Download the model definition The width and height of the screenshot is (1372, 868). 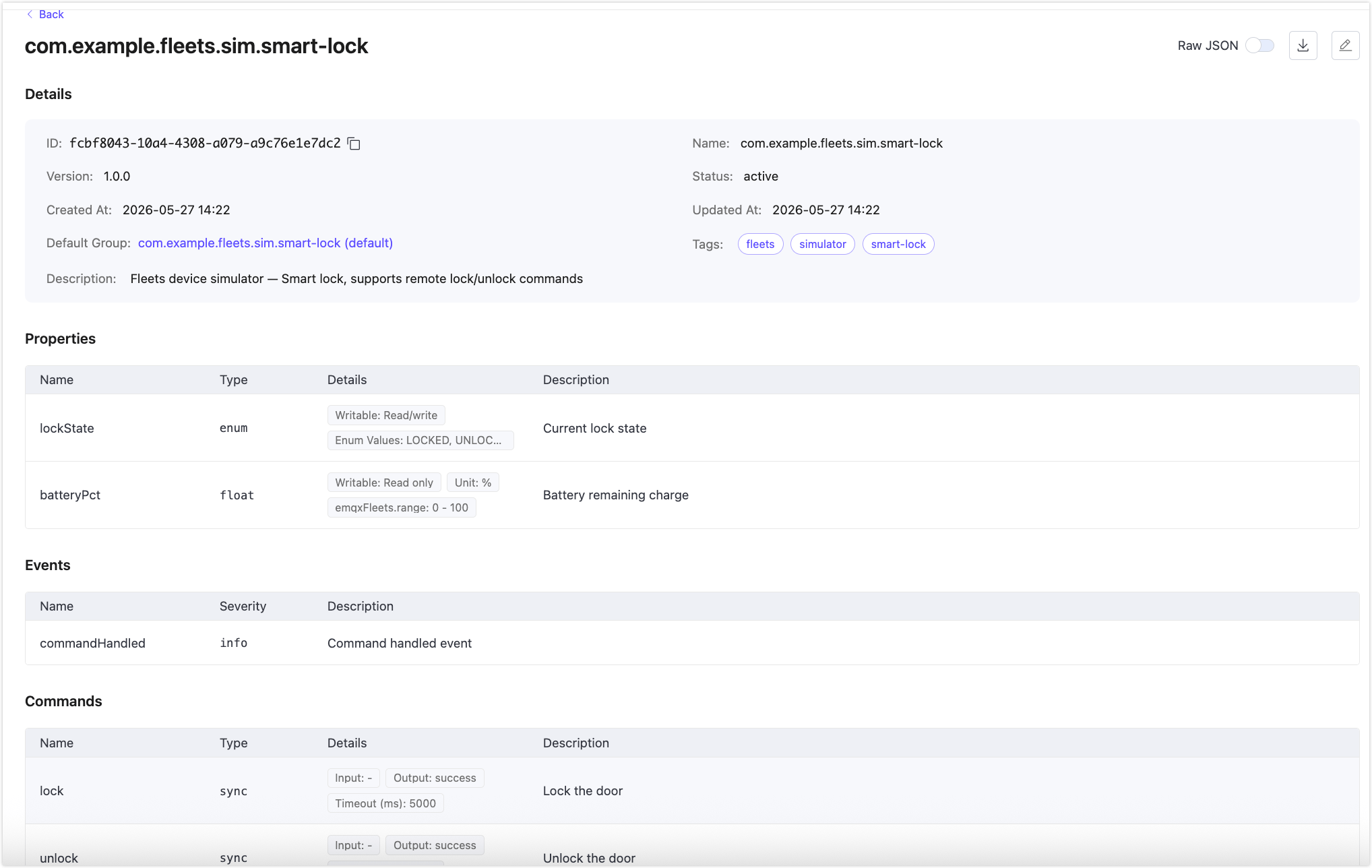[1303, 45]
